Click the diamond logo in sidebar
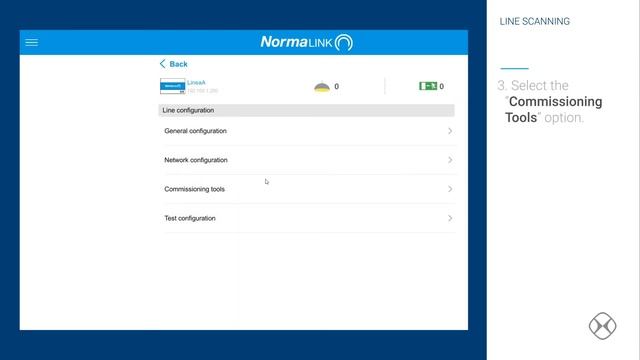This screenshot has width=640, height=360. point(602,326)
